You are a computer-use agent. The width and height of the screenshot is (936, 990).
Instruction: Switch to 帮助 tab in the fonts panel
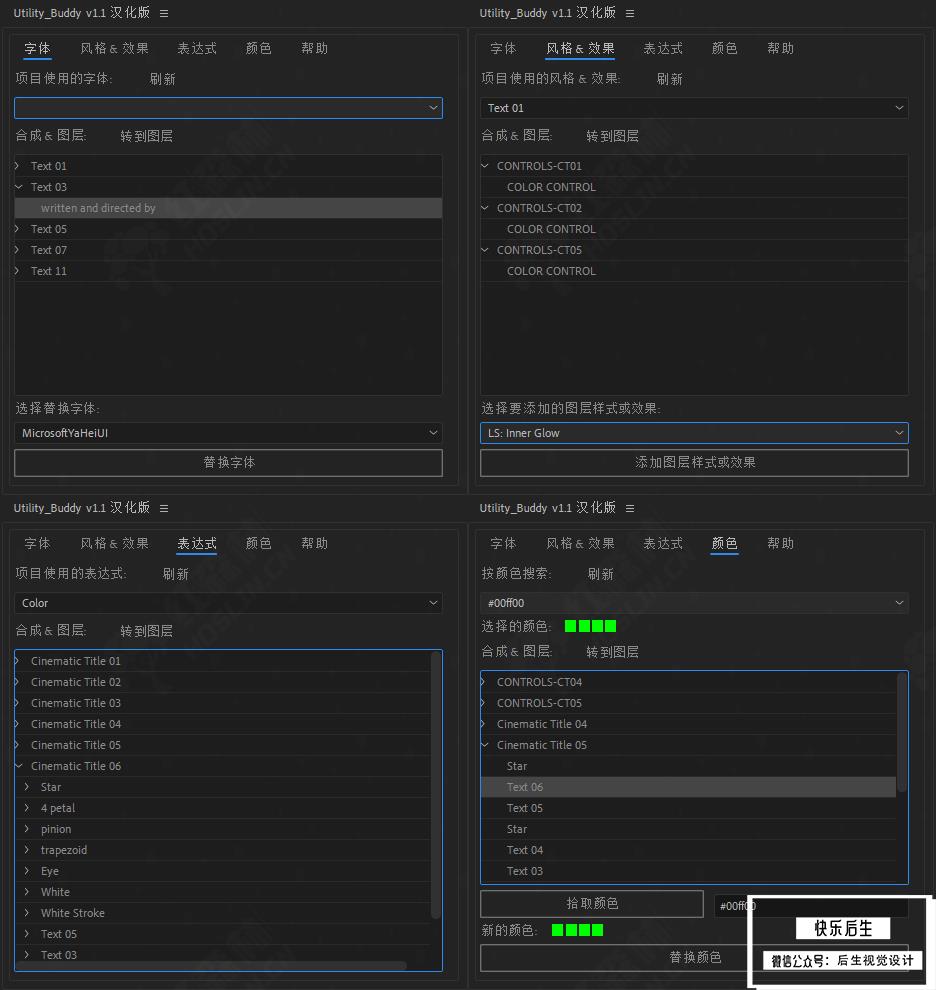(315, 49)
